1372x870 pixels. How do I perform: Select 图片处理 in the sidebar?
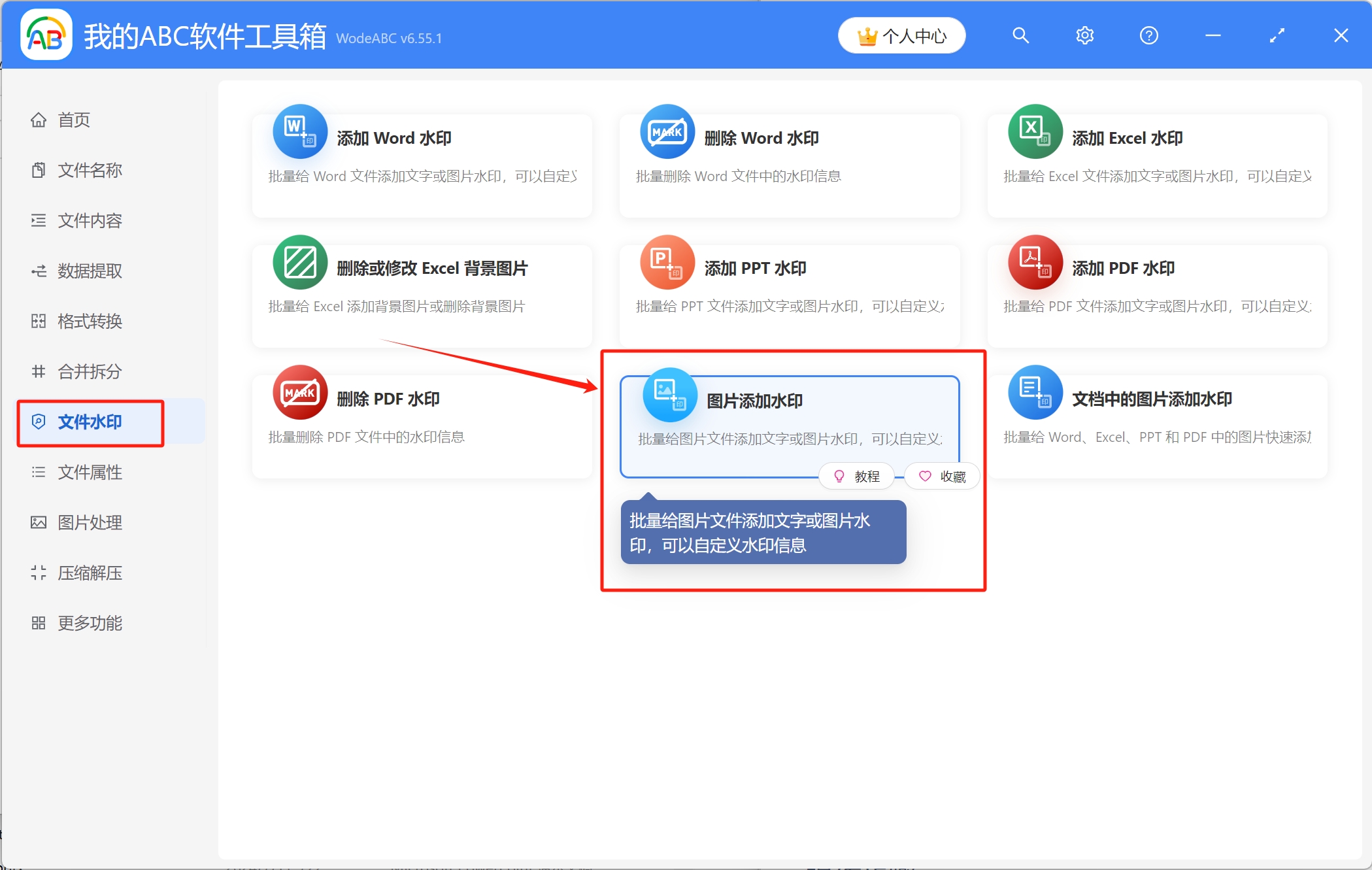tap(90, 523)
